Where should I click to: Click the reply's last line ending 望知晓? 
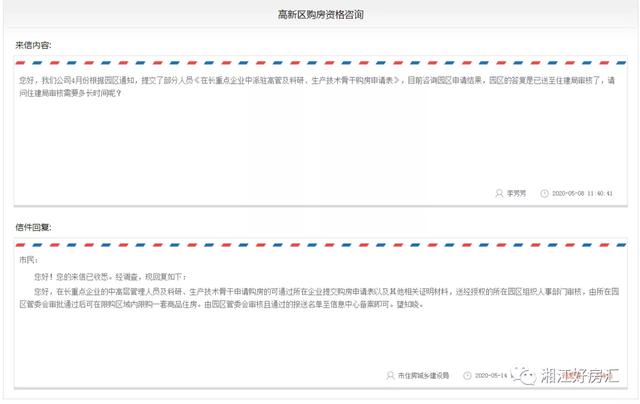pyautogui.click(x=222, y=304)
